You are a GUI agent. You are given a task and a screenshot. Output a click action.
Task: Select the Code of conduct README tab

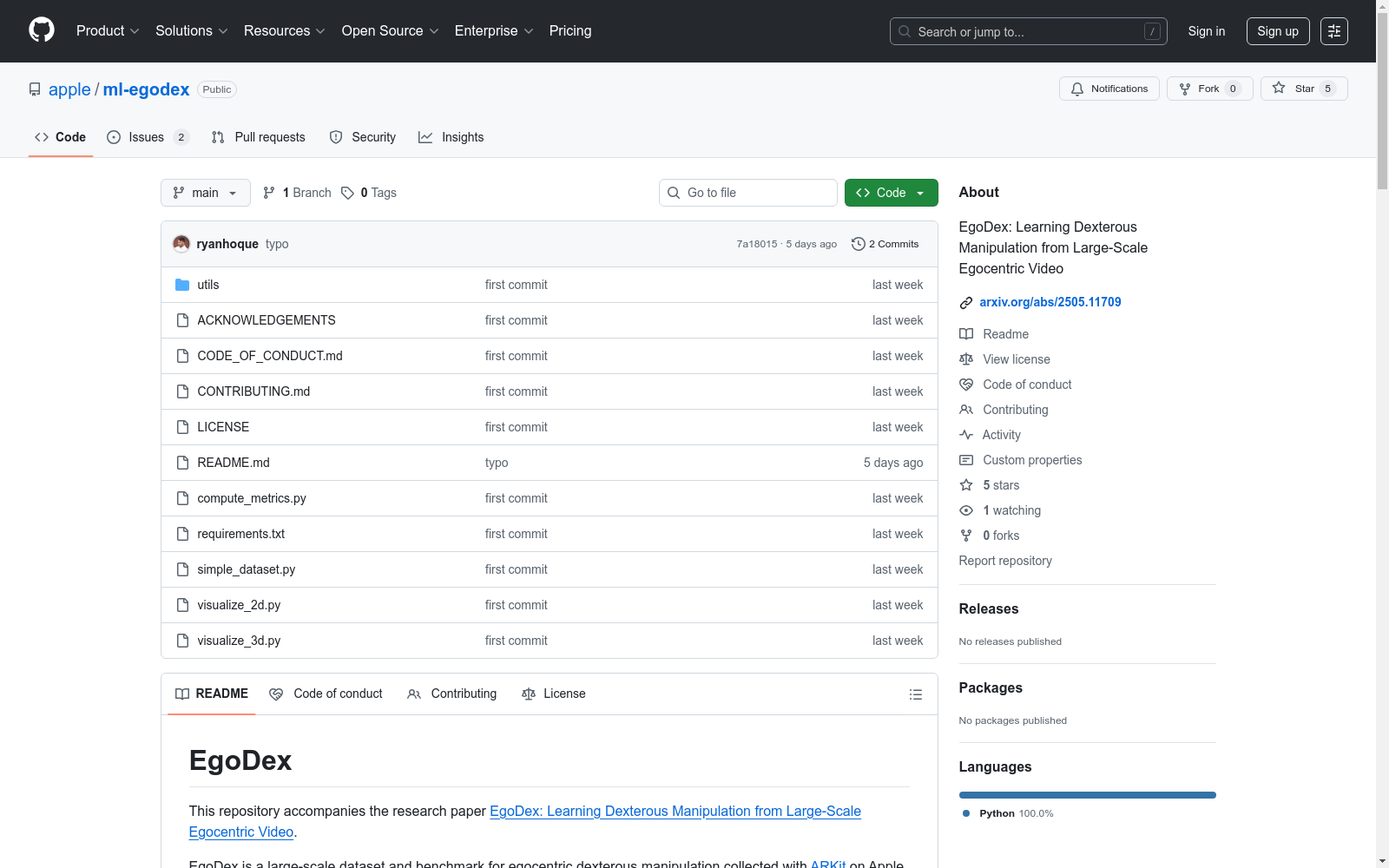click(x=326, y=694)
